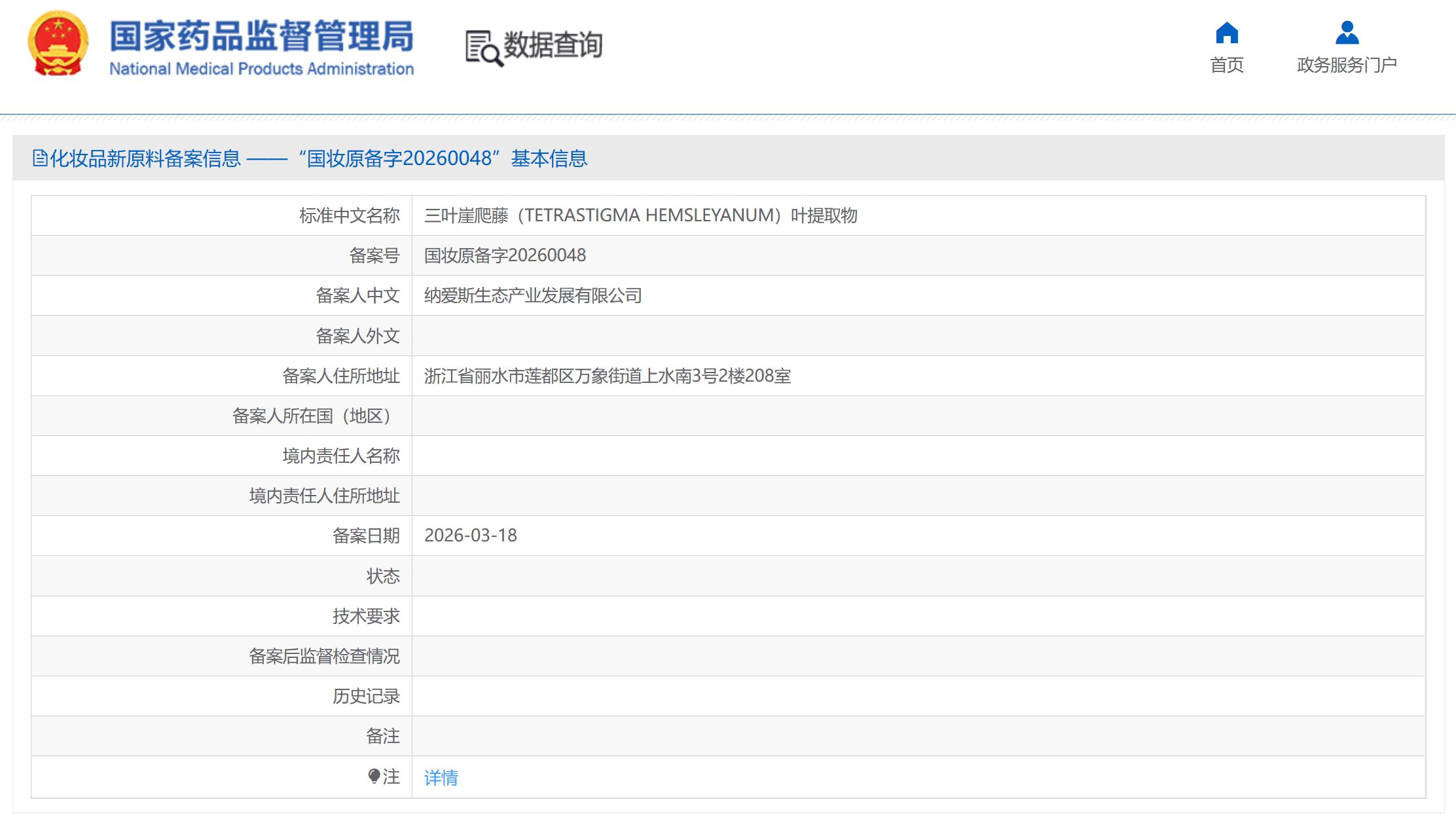Click the filer company name 纳爱斯生态产业发展有限公司
This screenshot has width=1456, height=821.
pyautogui.click(x=532, y=296)
